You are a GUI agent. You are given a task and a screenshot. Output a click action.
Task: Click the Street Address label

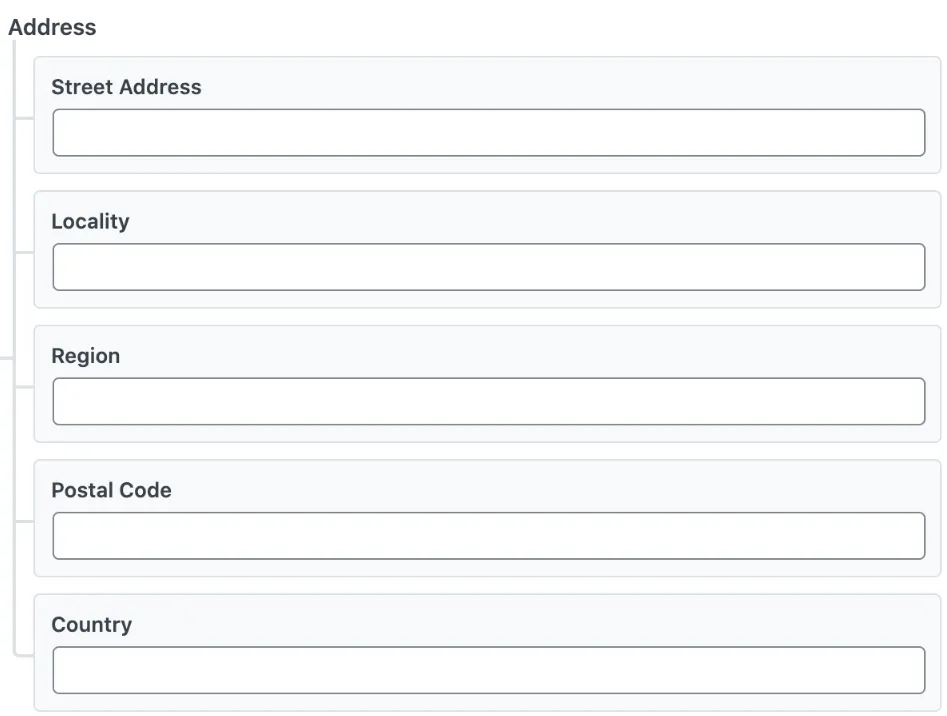tap(126, 87)
